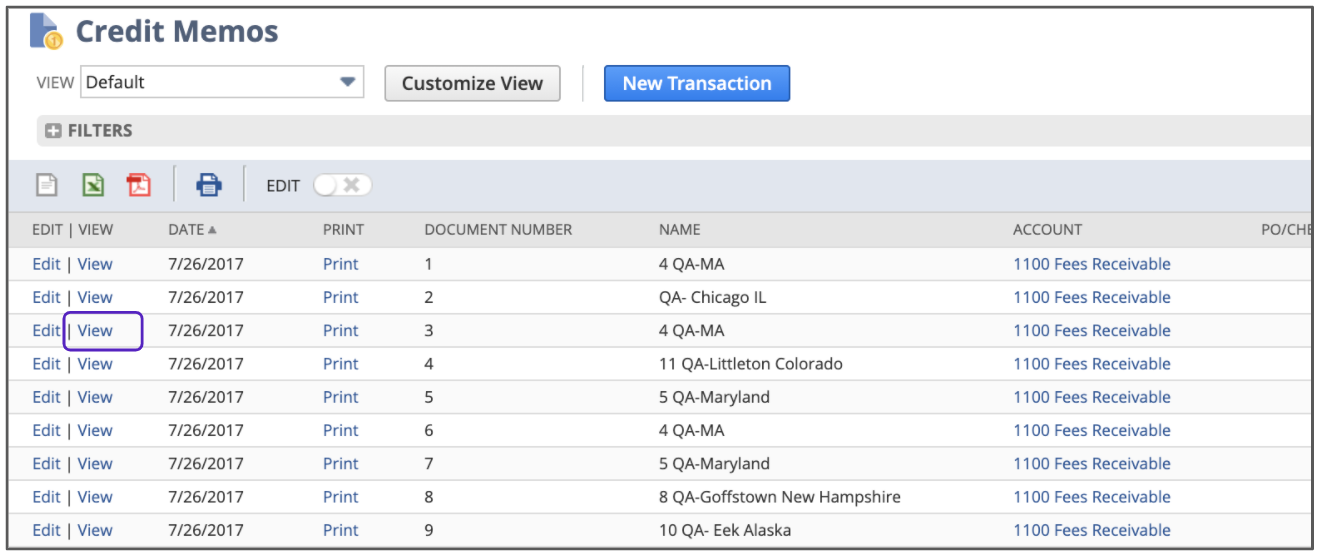Viewport: 1320px width, 558px height.
Task: Click the CSV export icon
Action: 47,185
